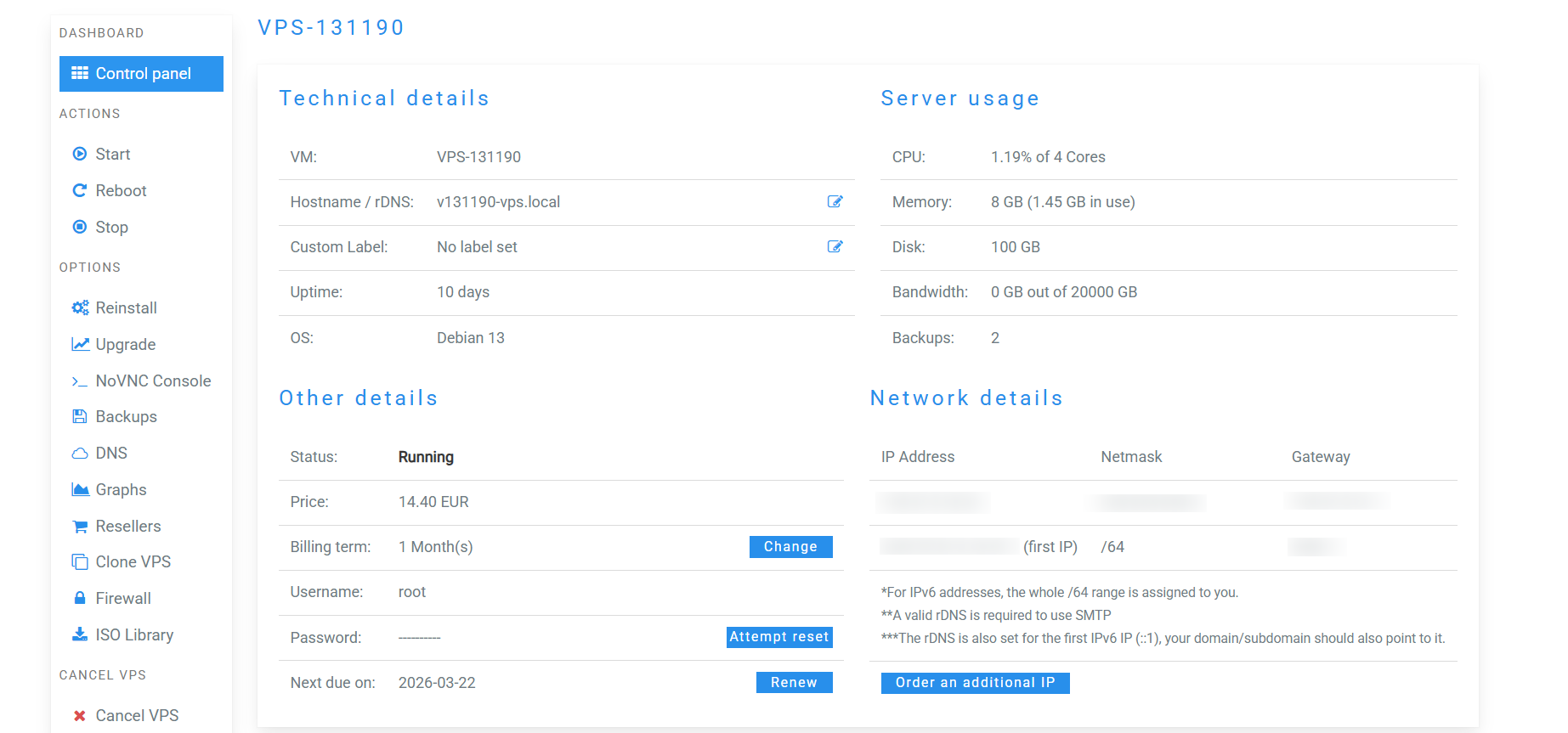Click the '100 GB' disk value

pos(1015,247)
